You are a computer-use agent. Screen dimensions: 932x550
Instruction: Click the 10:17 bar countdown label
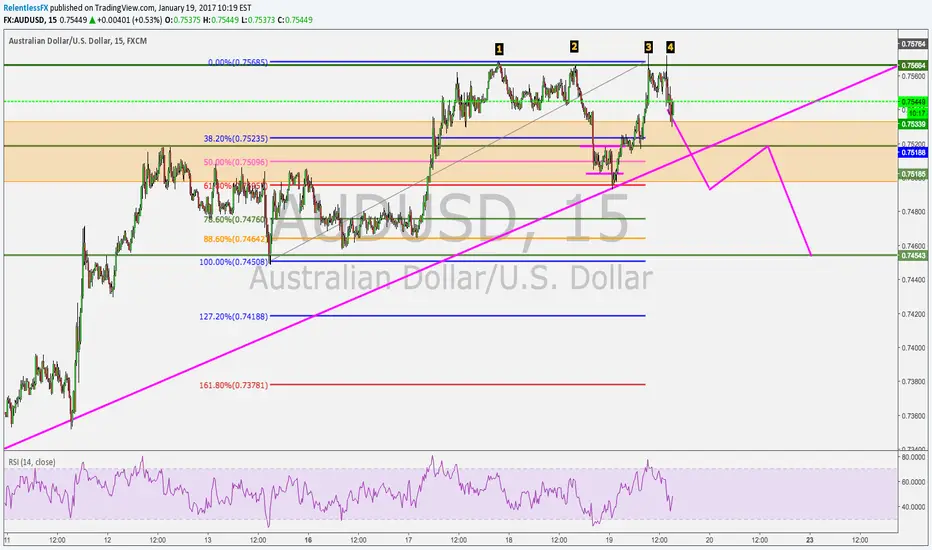[917, 113]
